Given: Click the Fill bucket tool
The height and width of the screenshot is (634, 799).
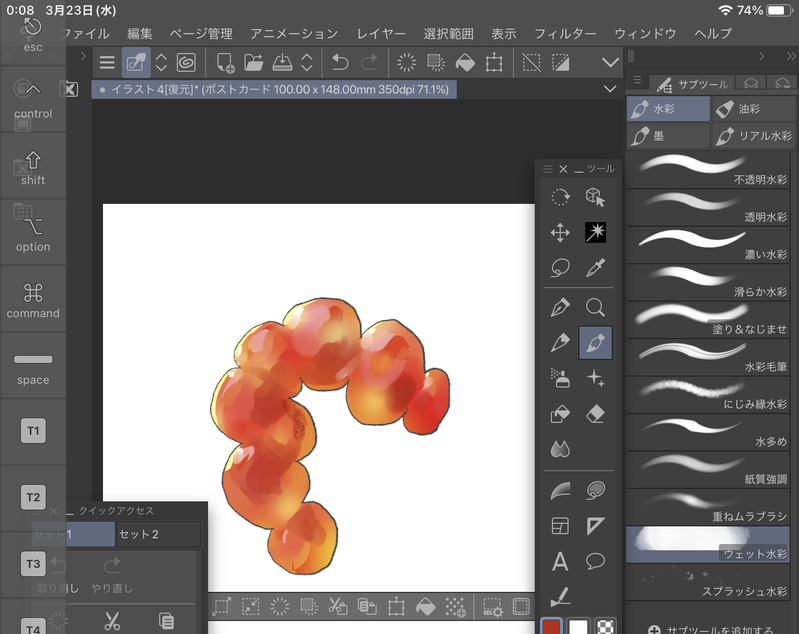Looking at the screenshot, I should pos(560,414).
